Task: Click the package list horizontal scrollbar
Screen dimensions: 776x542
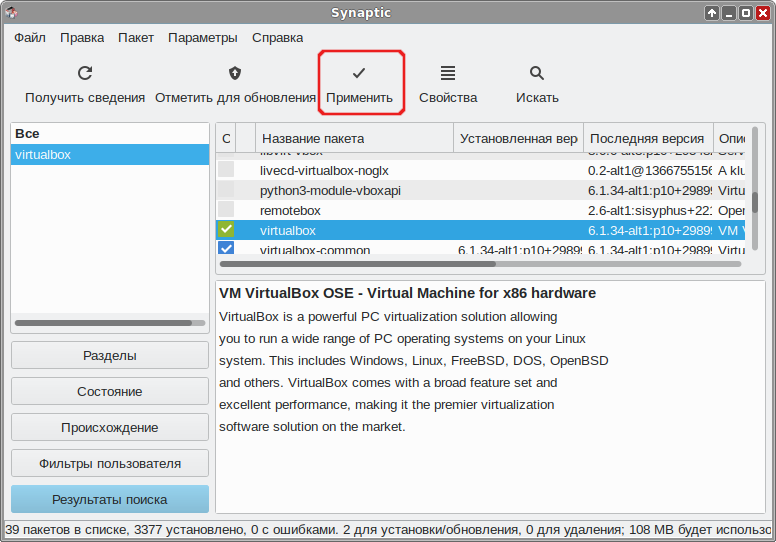Action: point(480,264)
